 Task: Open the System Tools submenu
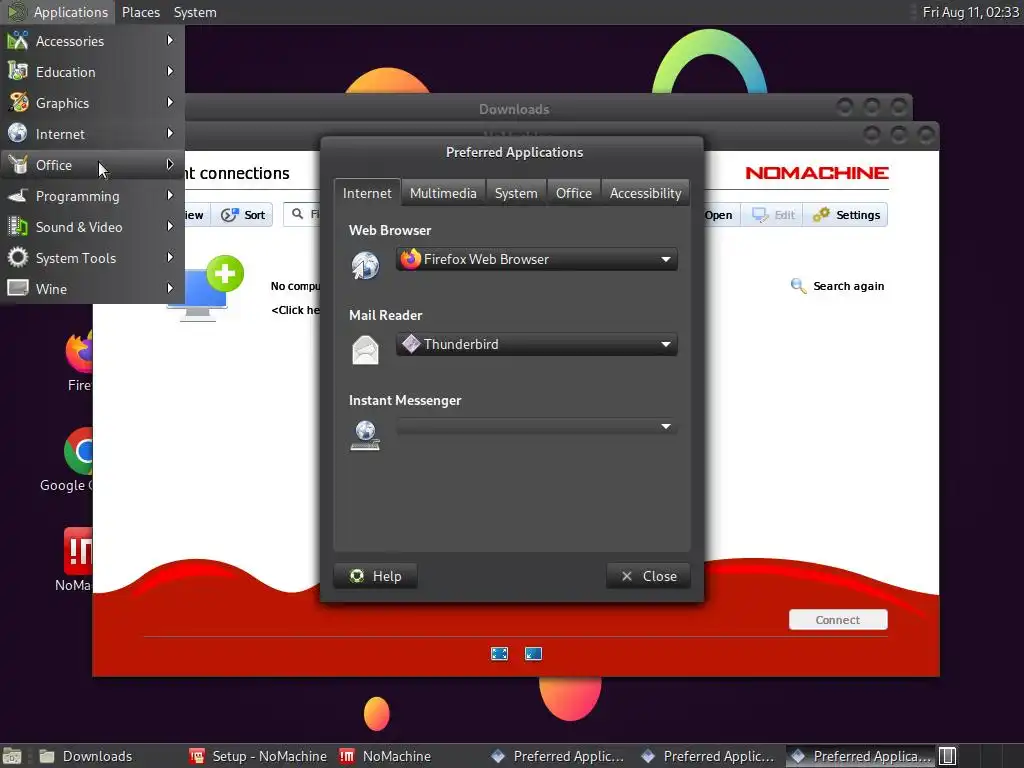point(92,258)
